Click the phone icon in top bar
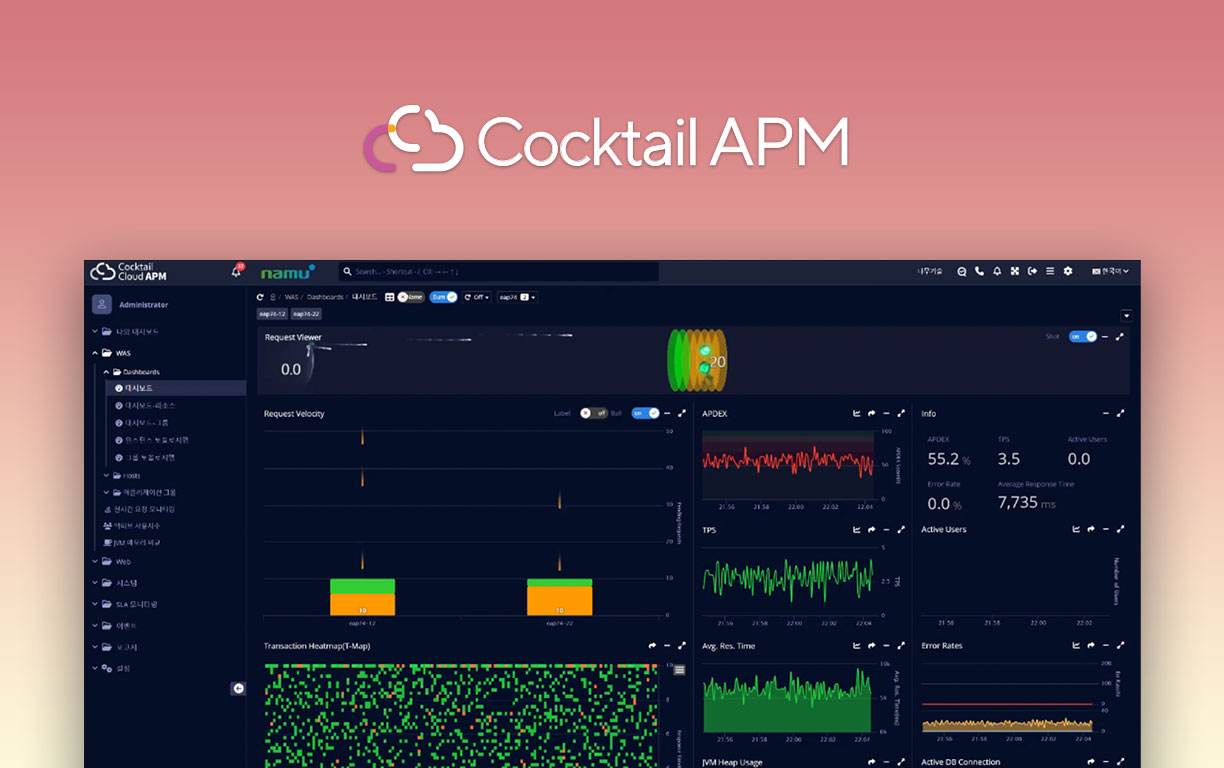Screen dimensions: 1224x768 [979, 271]
